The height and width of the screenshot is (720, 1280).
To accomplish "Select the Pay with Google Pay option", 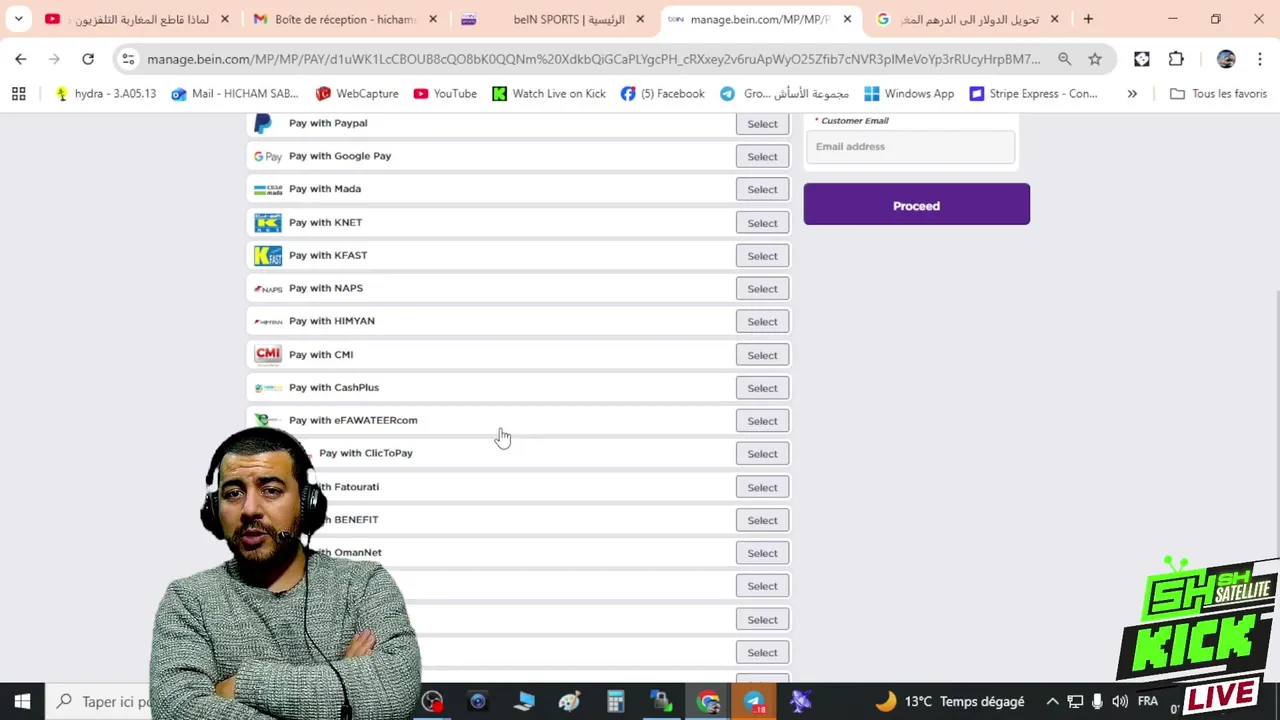I will (x=762, y=156).
